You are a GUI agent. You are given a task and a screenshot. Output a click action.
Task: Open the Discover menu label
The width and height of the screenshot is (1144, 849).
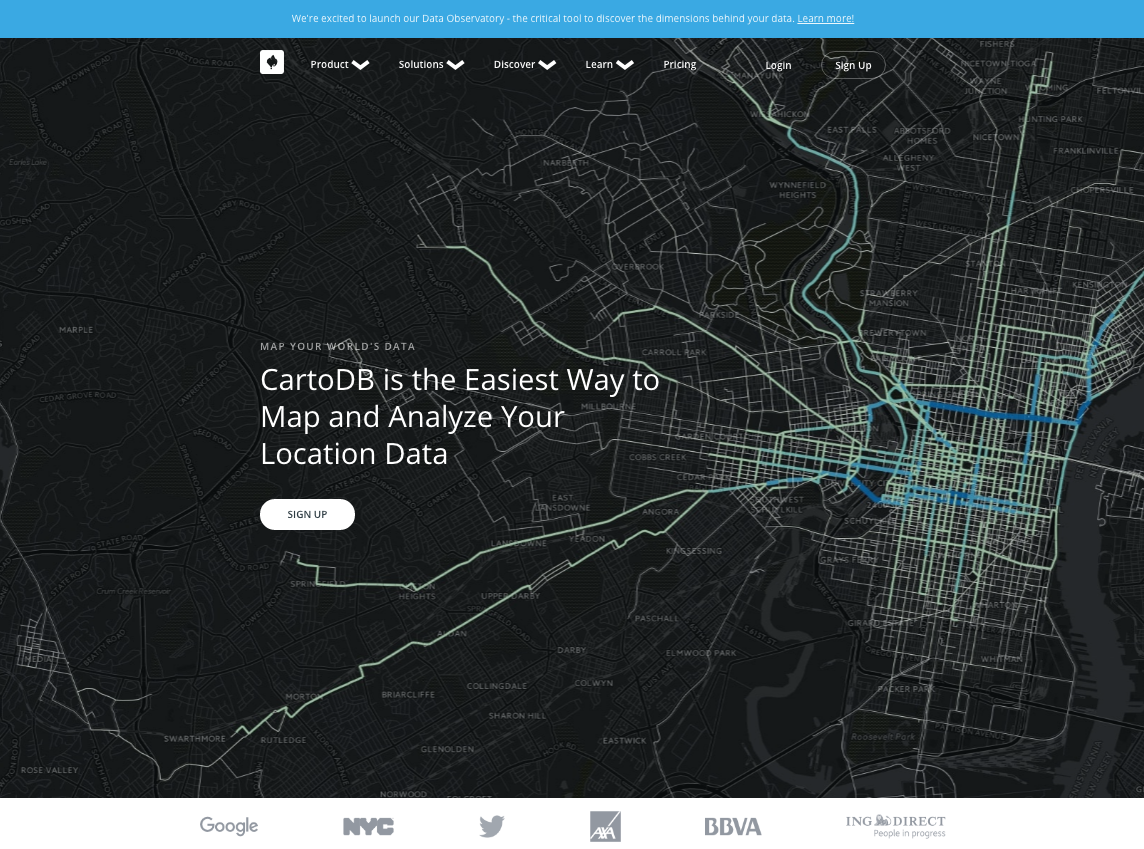pyautogui.click(x=514, y=64)
